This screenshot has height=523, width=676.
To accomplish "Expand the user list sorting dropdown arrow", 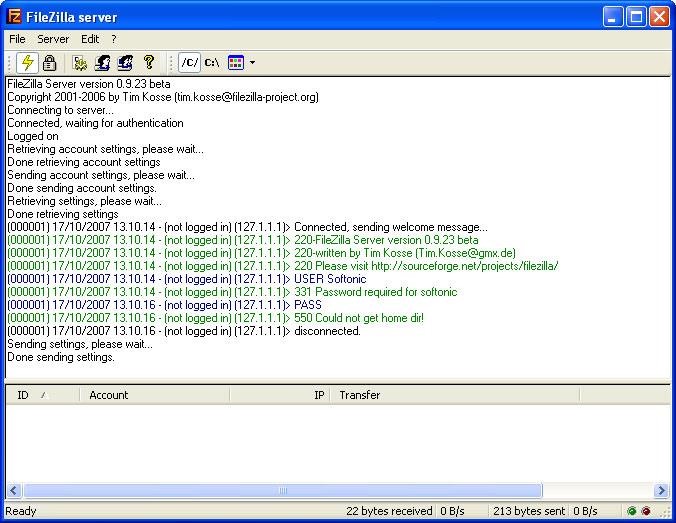I will 252,63.
